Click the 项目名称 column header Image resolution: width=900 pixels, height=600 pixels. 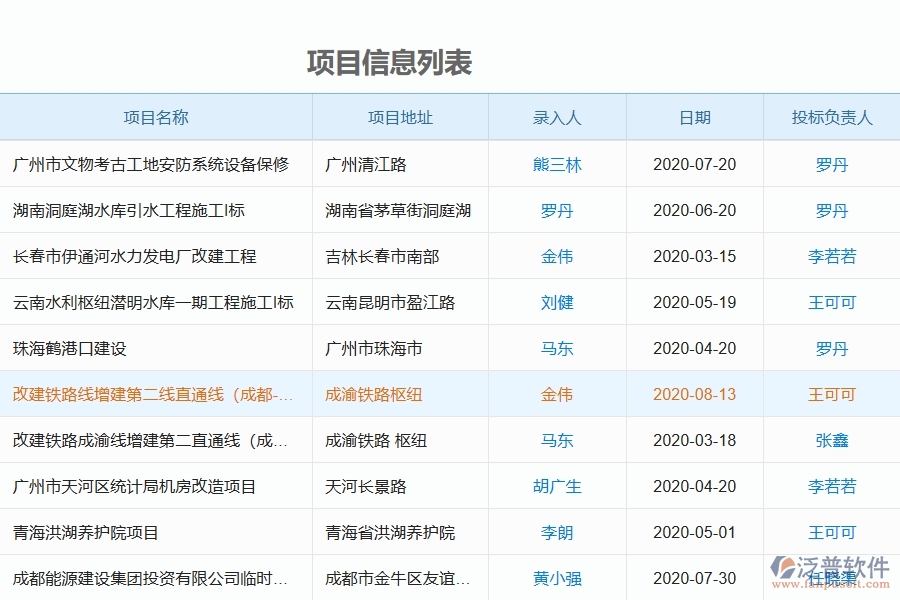point(155,116)
